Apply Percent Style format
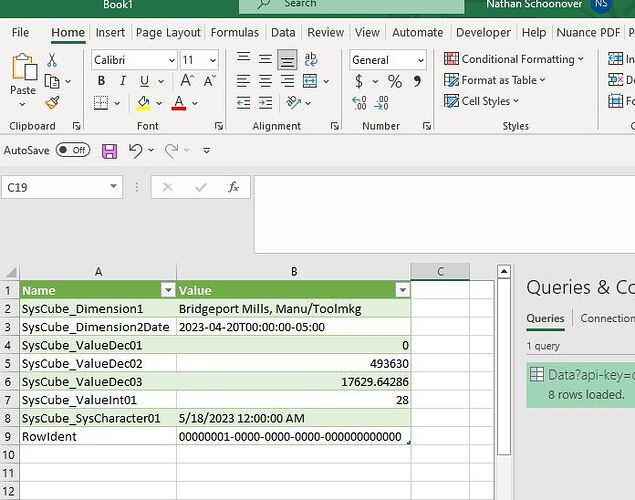 click(x=395, y=81)
